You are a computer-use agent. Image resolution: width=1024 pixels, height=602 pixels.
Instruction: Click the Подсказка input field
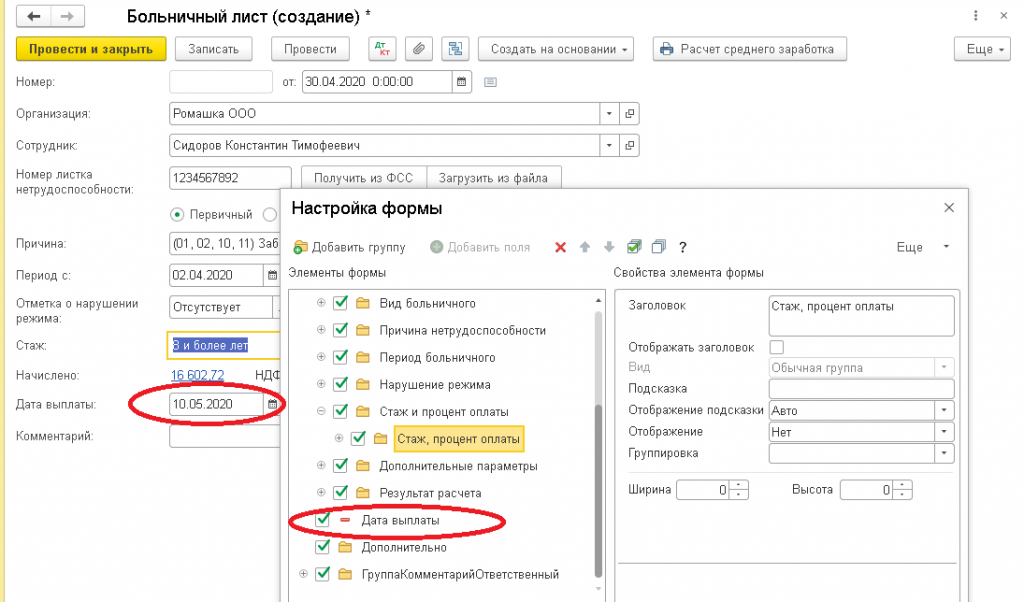[861, 388]
